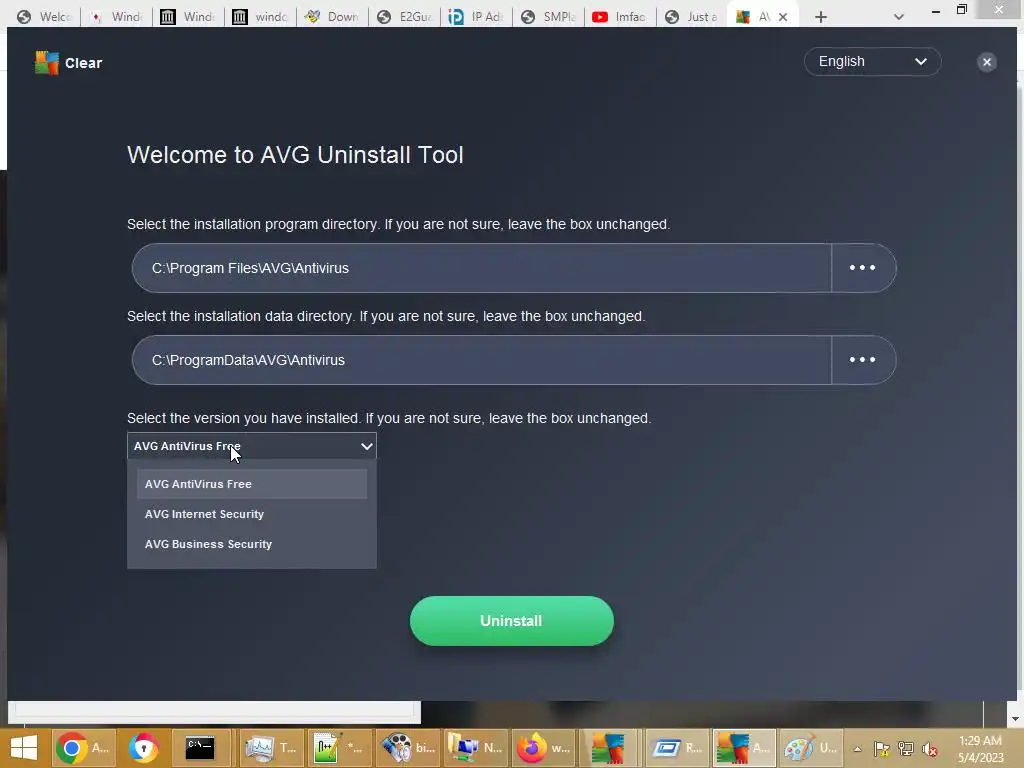Image resolution: width=1024 pixels, height=768 pixels.
Task: Open the Paint taskbar item
Action: tap(812, 748)
